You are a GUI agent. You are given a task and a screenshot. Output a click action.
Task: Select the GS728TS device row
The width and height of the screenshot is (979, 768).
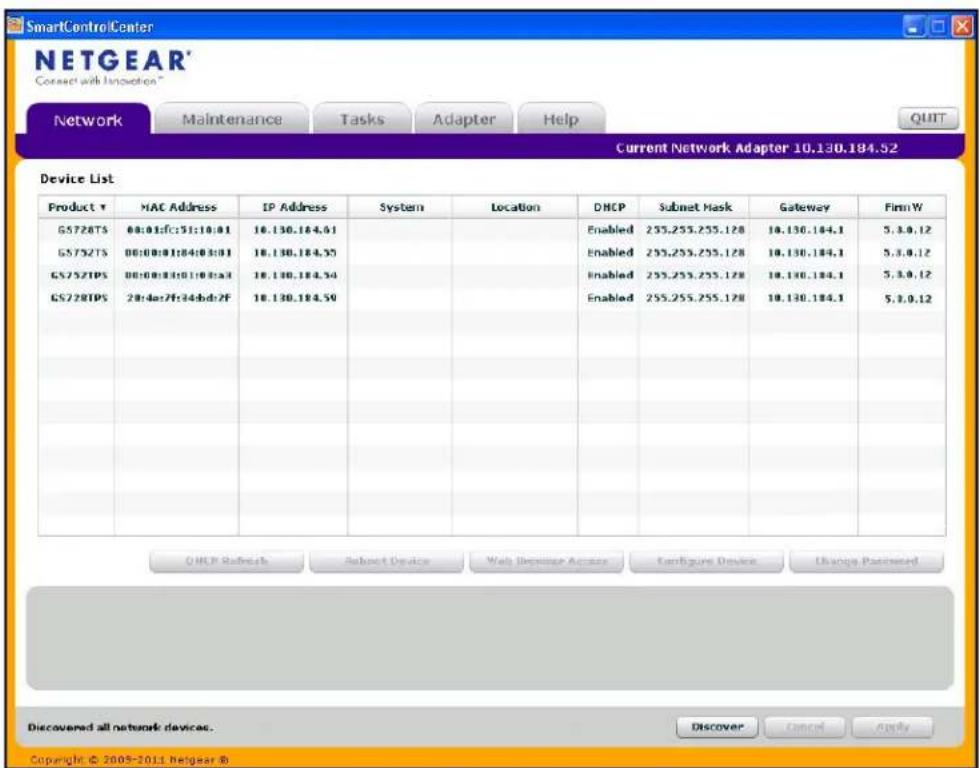click(492, 230)
